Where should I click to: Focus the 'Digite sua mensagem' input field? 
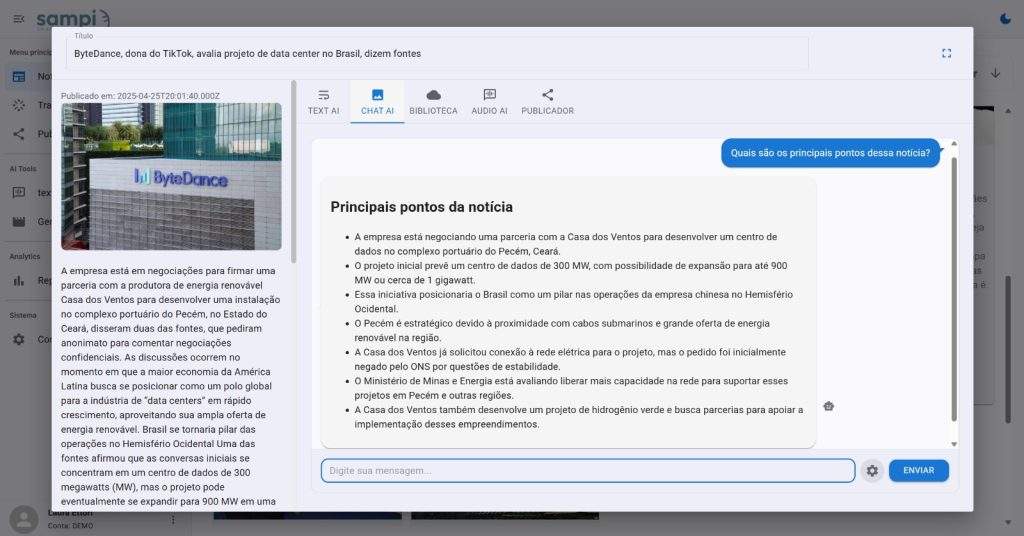pos(587,470)
